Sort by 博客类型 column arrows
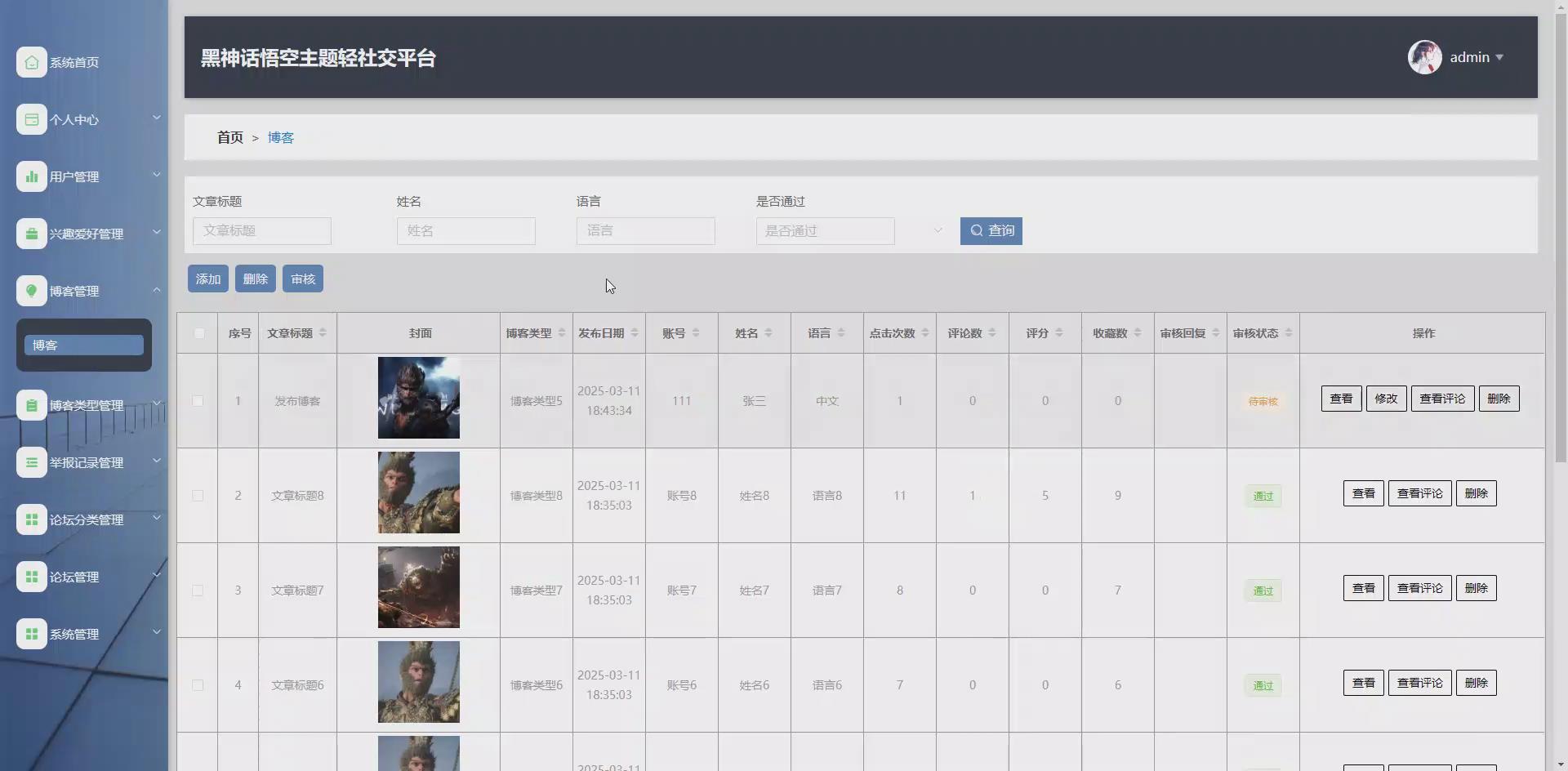Image resolution: width=1568 pixels, height=771 pixels. (561, 332)
